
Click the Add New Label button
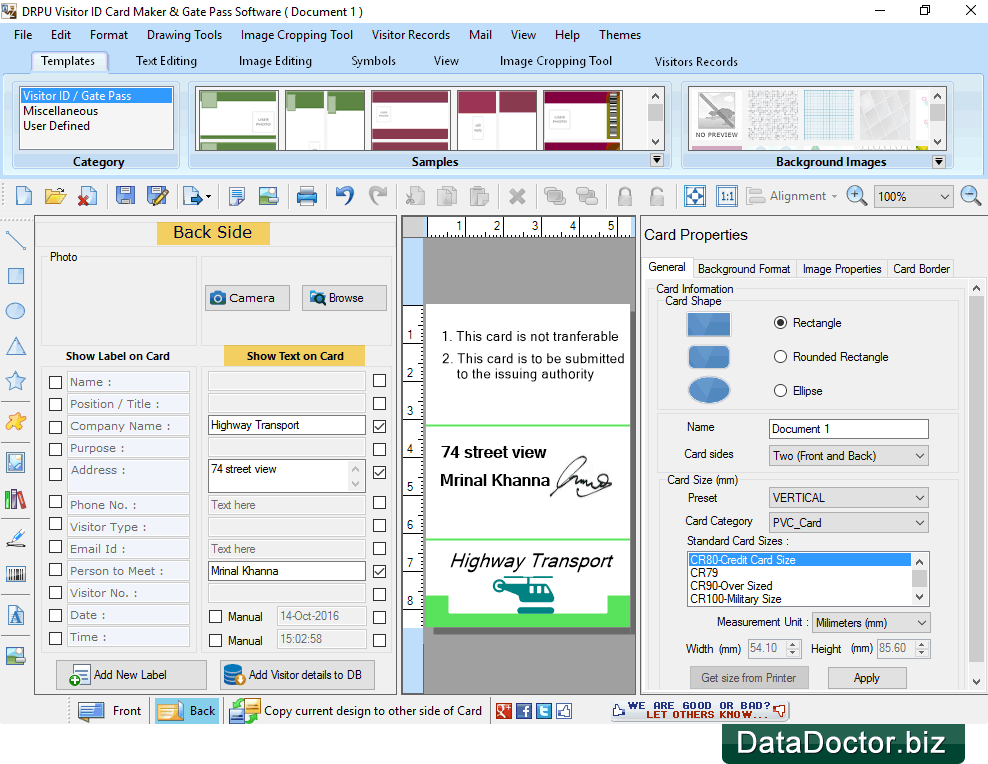pyautogui.click(x=131, y=675)
